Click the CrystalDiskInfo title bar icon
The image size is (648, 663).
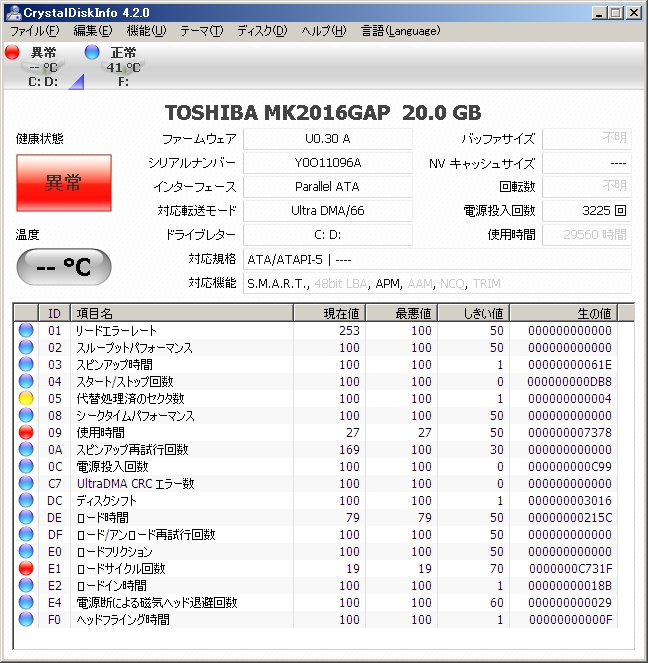point(13,12)
